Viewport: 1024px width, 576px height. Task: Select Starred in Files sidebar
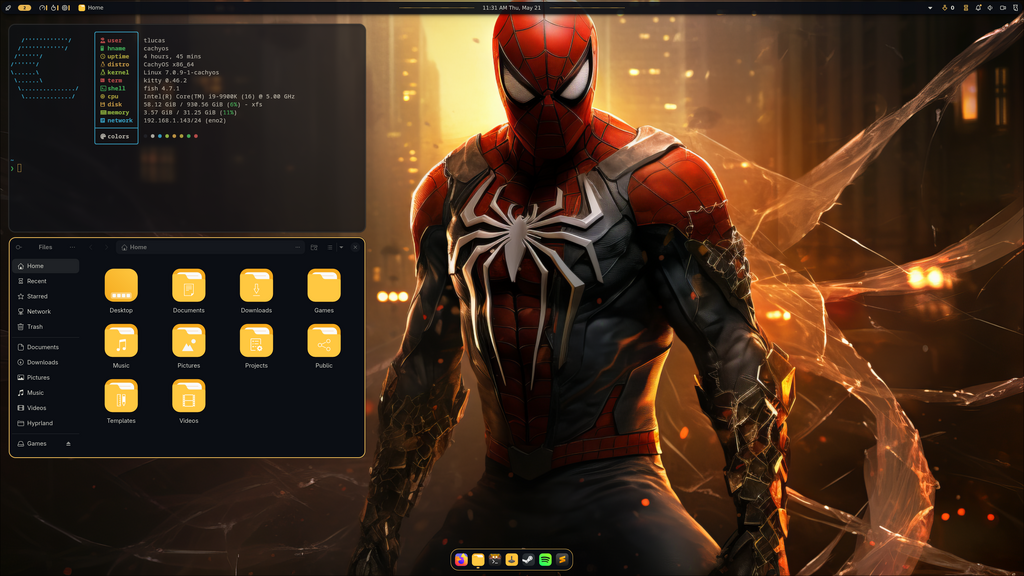click(x=46, y=296)
